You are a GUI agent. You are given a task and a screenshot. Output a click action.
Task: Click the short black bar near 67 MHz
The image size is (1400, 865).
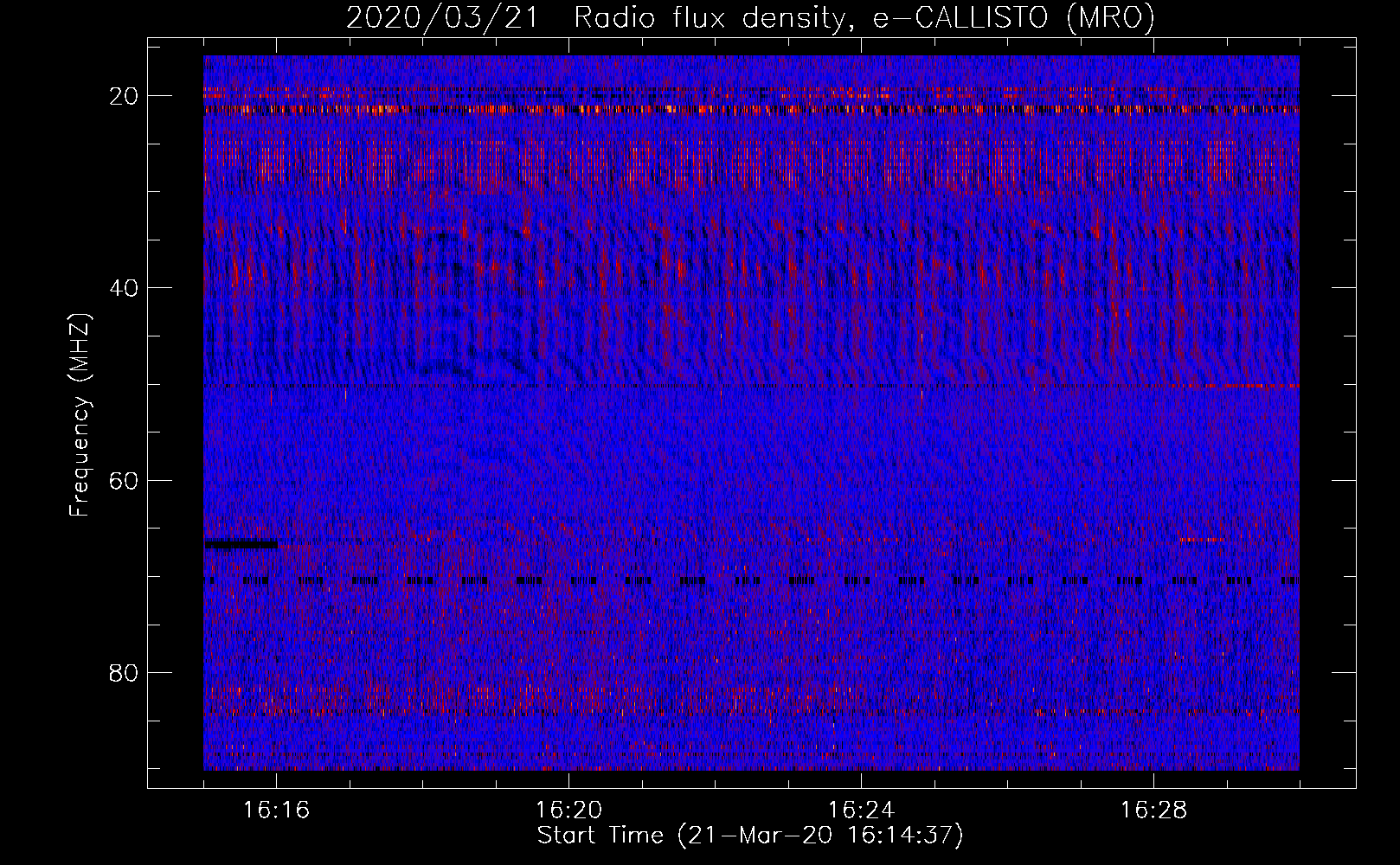coord(241,544)
